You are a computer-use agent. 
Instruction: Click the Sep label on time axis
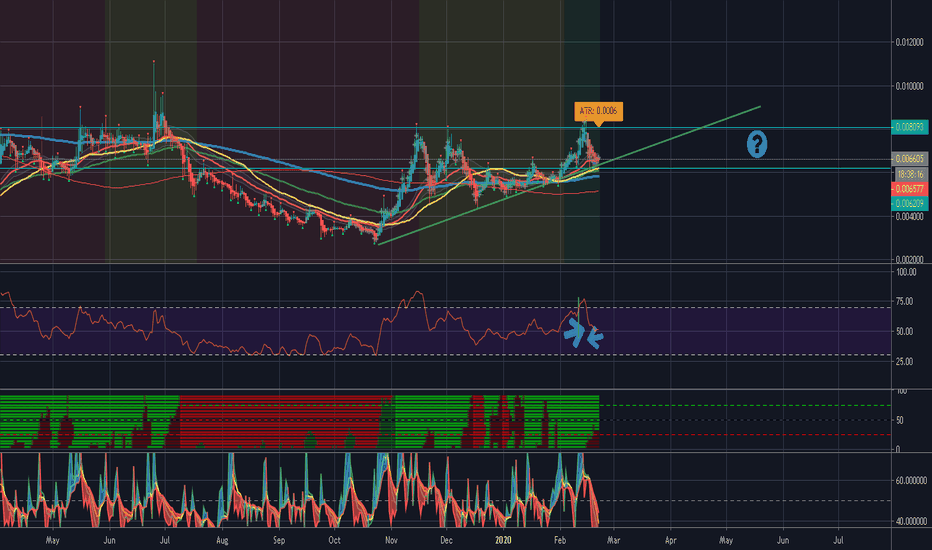click(x=279, y=540)
